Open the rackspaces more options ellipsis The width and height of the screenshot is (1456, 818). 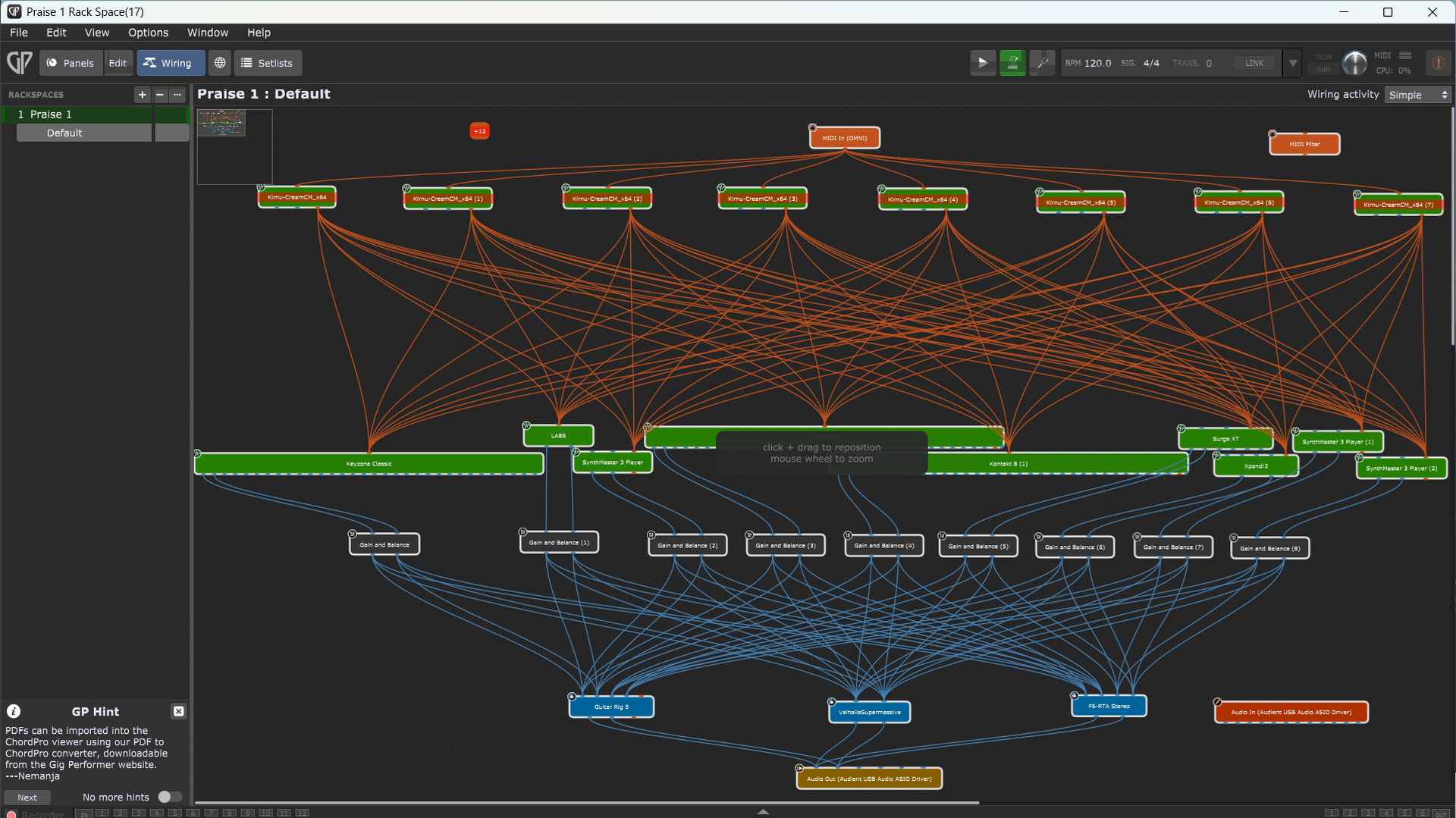[177, 95]
